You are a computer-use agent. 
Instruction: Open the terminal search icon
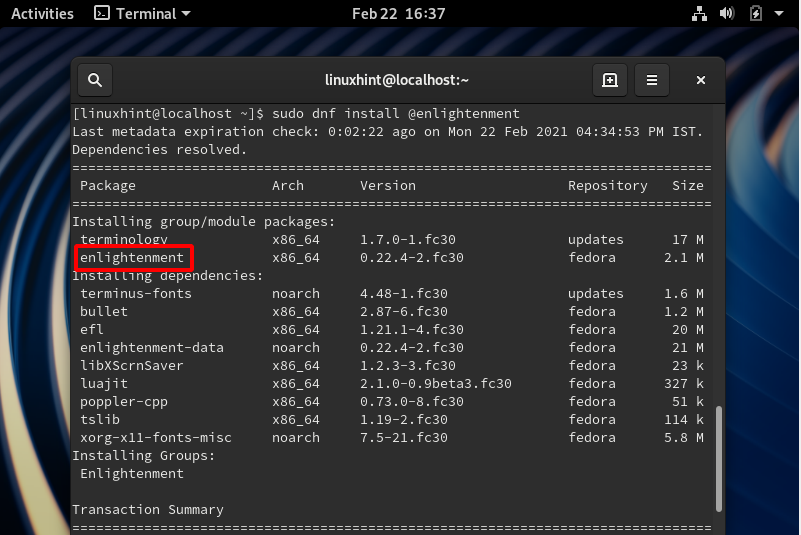tap(95, 80)
